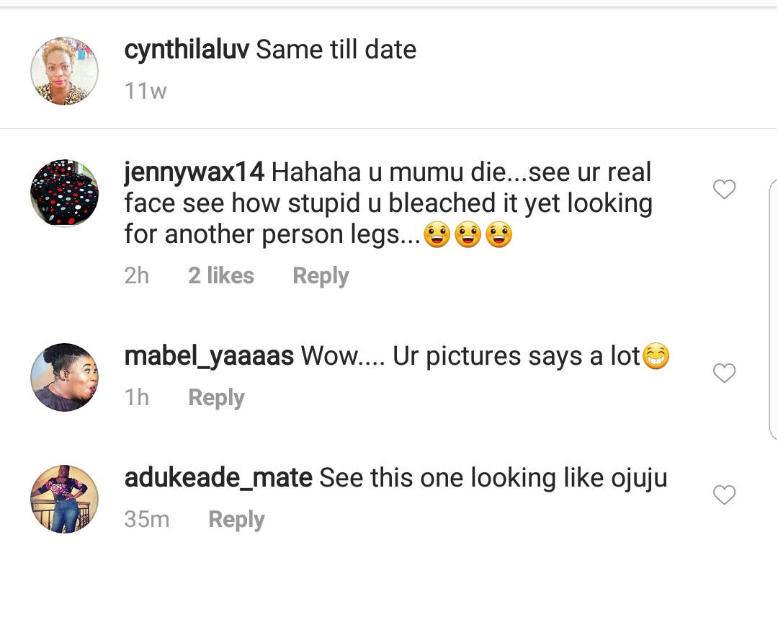Like jennywax14's comment with the heart
777x637 pixels.
723,189
